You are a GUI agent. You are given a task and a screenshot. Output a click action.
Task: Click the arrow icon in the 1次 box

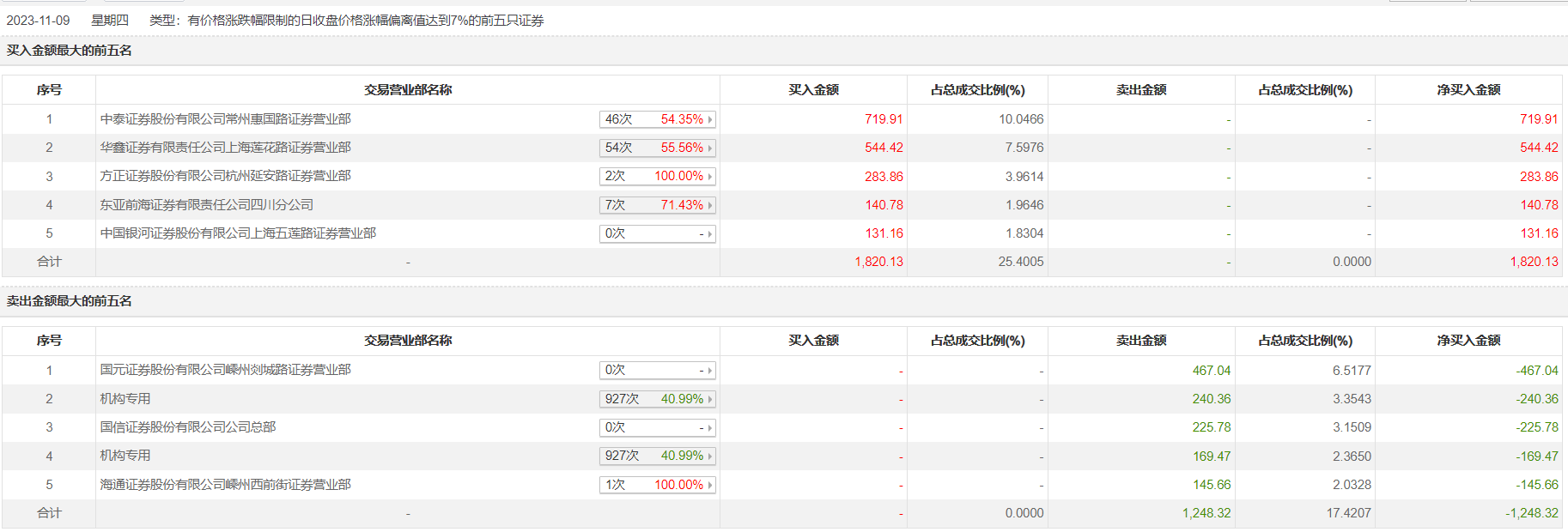tap(710, 486)
